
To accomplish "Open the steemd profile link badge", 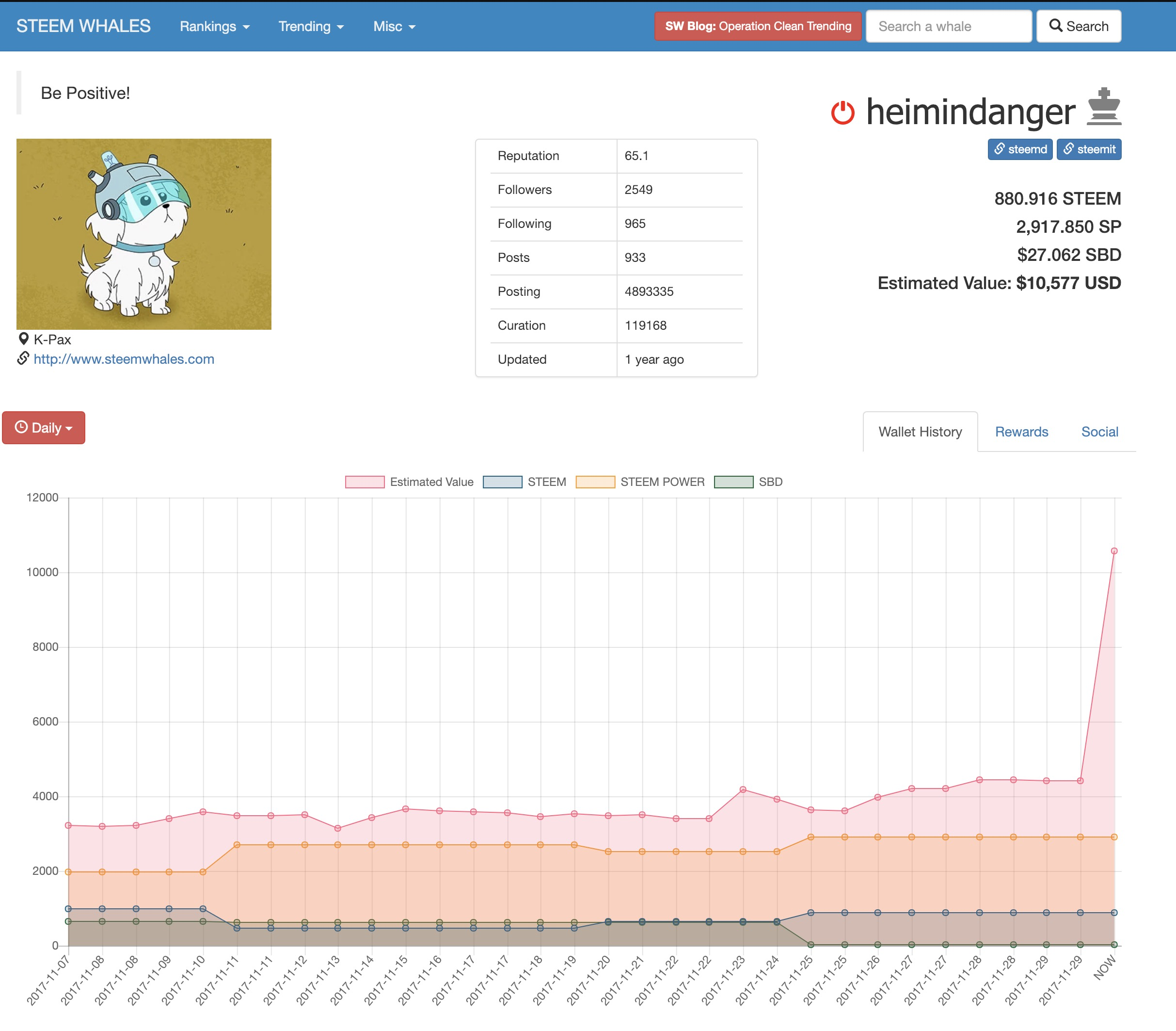I will pos(1019,149).
